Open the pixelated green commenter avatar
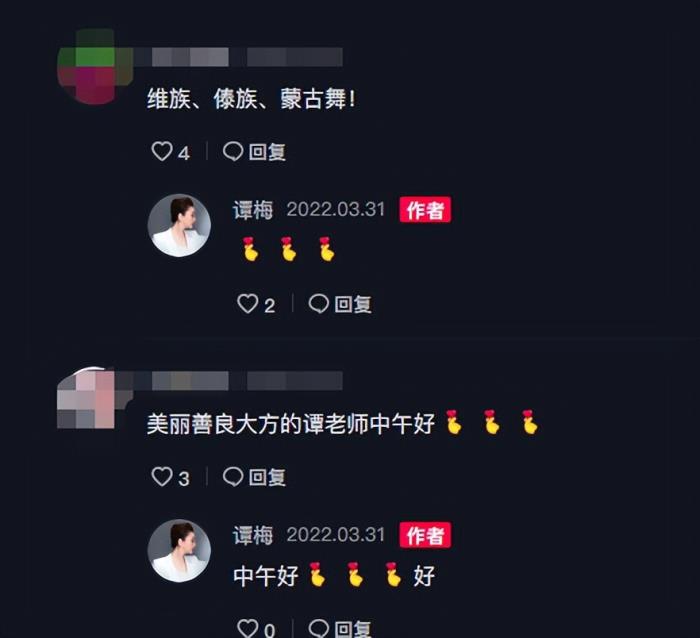Image resolution: width=700 pixels, height=638 pixels. tap(95, 66)
